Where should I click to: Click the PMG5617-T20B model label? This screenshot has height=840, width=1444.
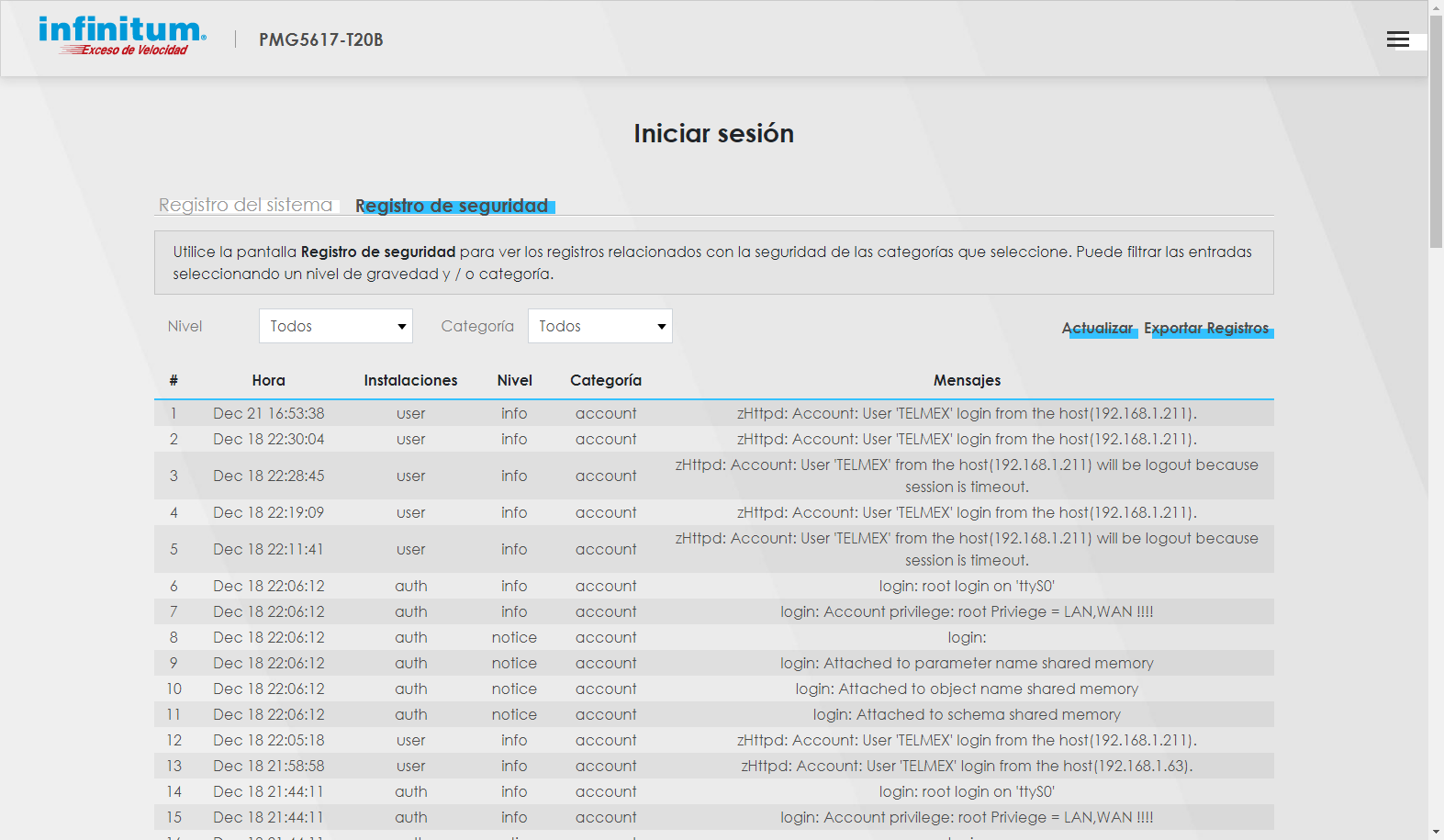tap(320, 39)
